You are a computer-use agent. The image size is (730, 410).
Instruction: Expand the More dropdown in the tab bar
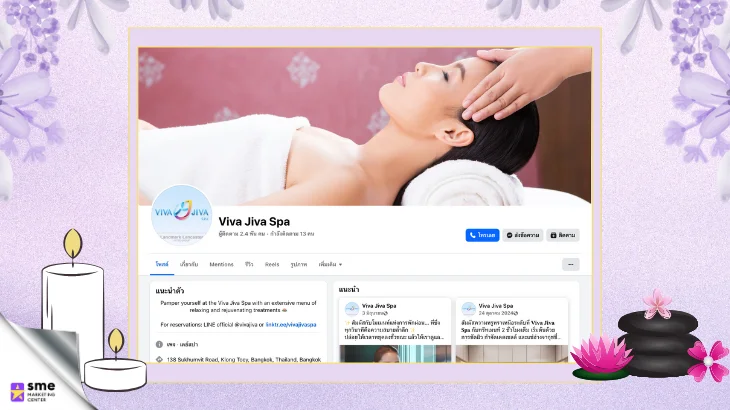point(329,265)
